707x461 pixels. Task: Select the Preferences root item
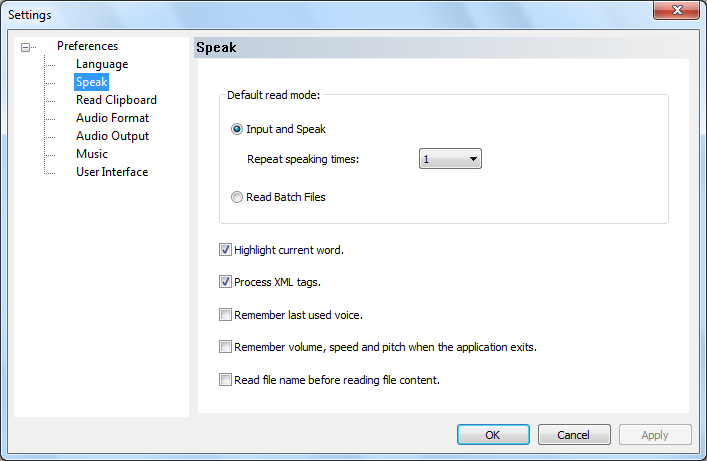point(87,46)
